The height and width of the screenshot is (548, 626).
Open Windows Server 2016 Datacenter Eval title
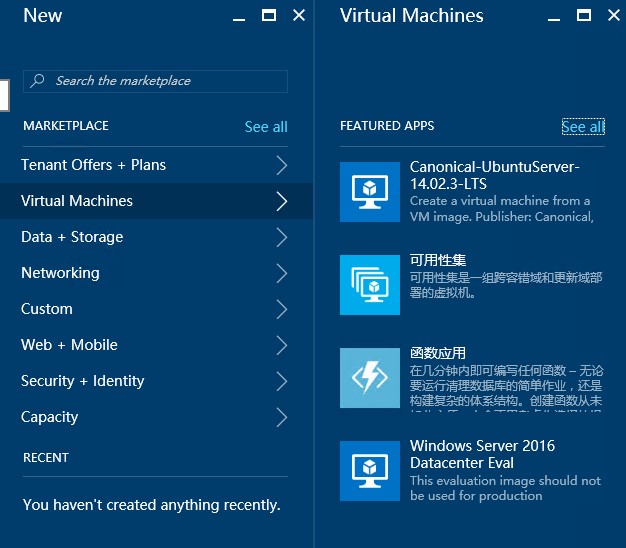(x=482, y=454)
